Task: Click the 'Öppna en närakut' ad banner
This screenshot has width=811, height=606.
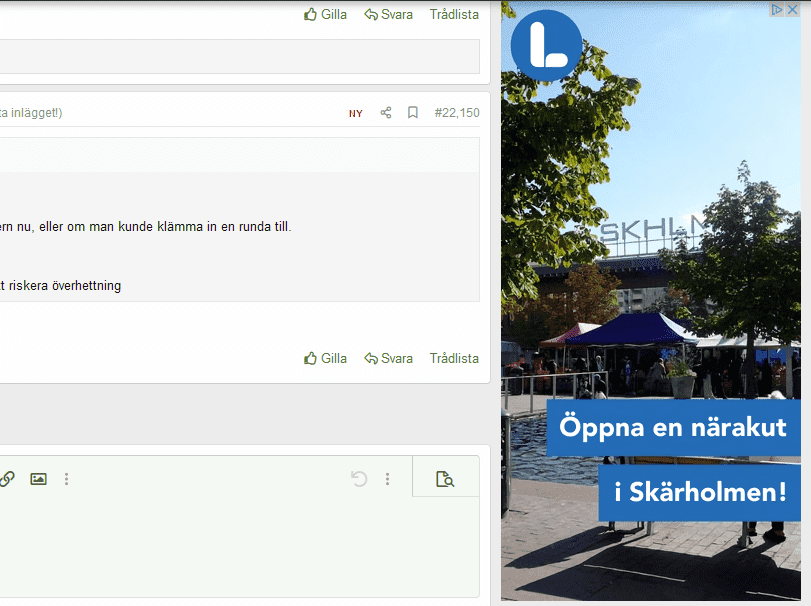Action: pos(673,428)
